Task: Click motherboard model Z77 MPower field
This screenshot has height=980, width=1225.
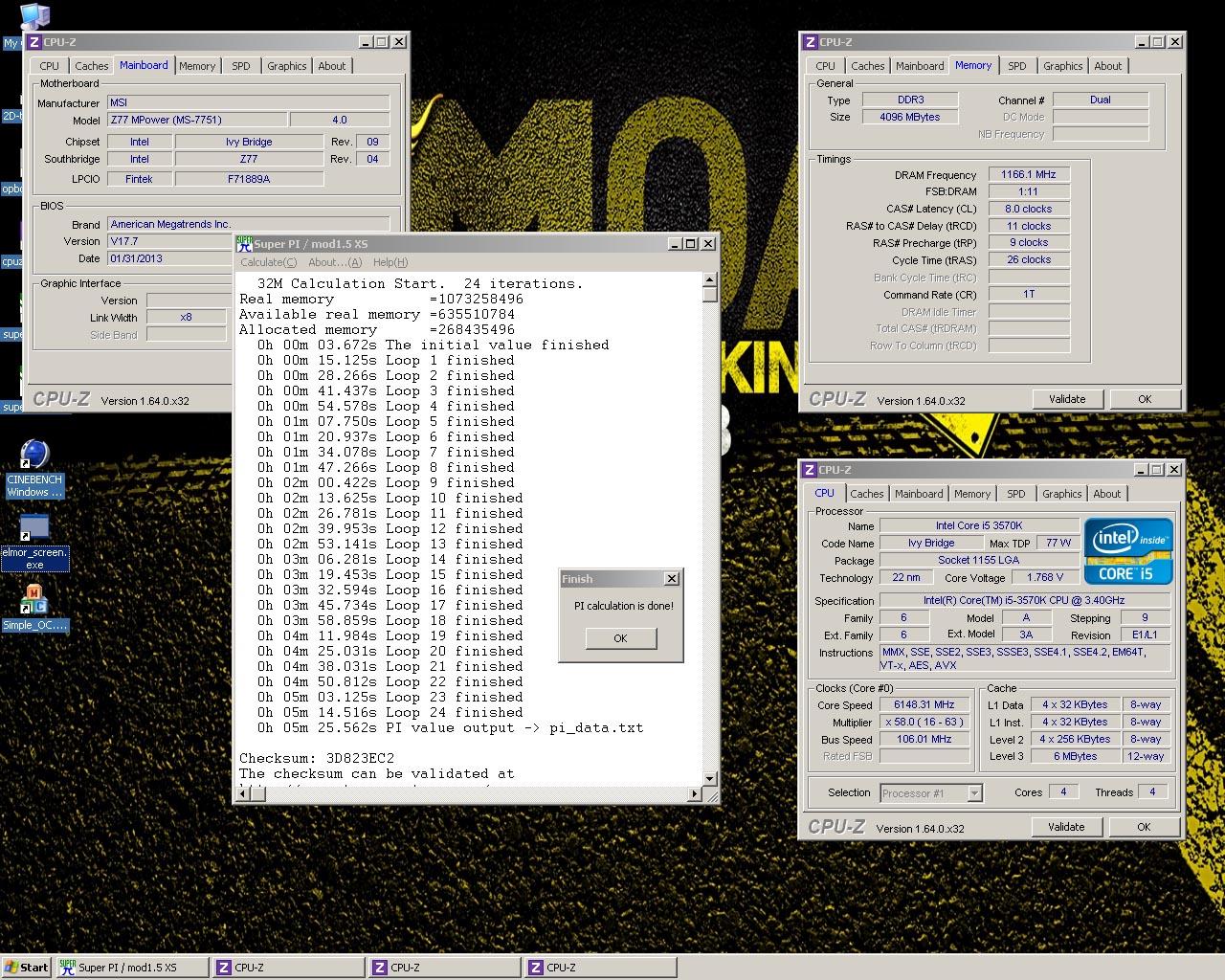Action: tap(197, 120)
